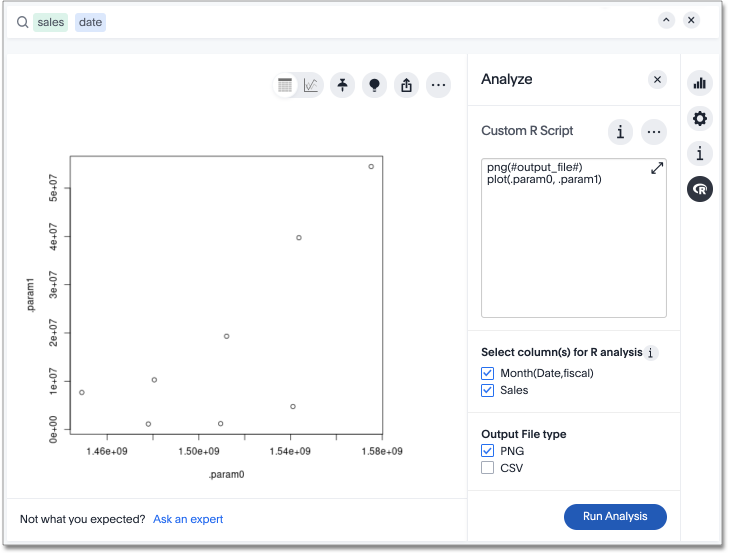Open the chart's more options menu

point(438,86)
